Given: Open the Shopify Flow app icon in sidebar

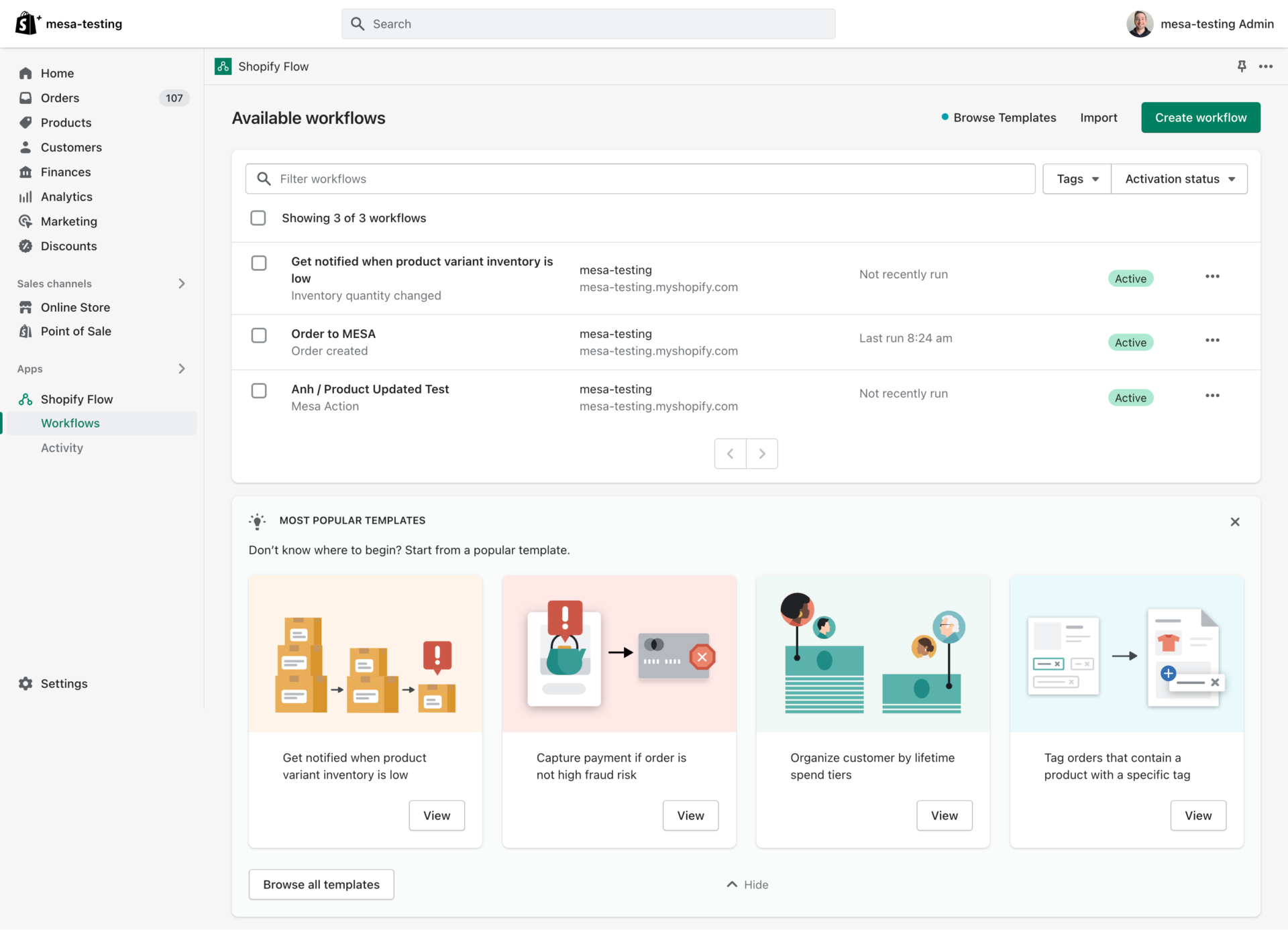Looking at the screenshot, I should (25, 399).
